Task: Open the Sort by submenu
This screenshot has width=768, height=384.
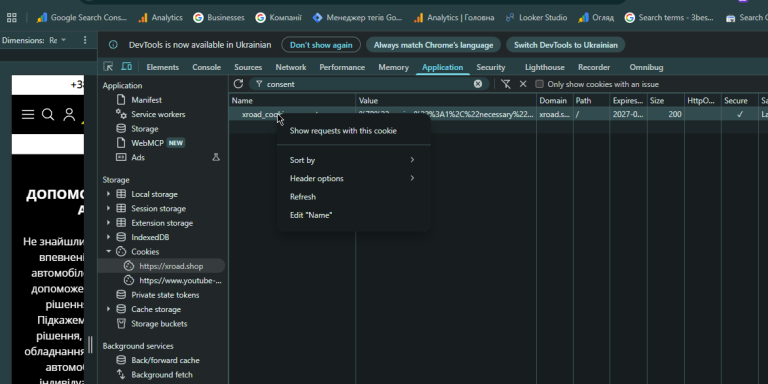Action: pos(354,160)
